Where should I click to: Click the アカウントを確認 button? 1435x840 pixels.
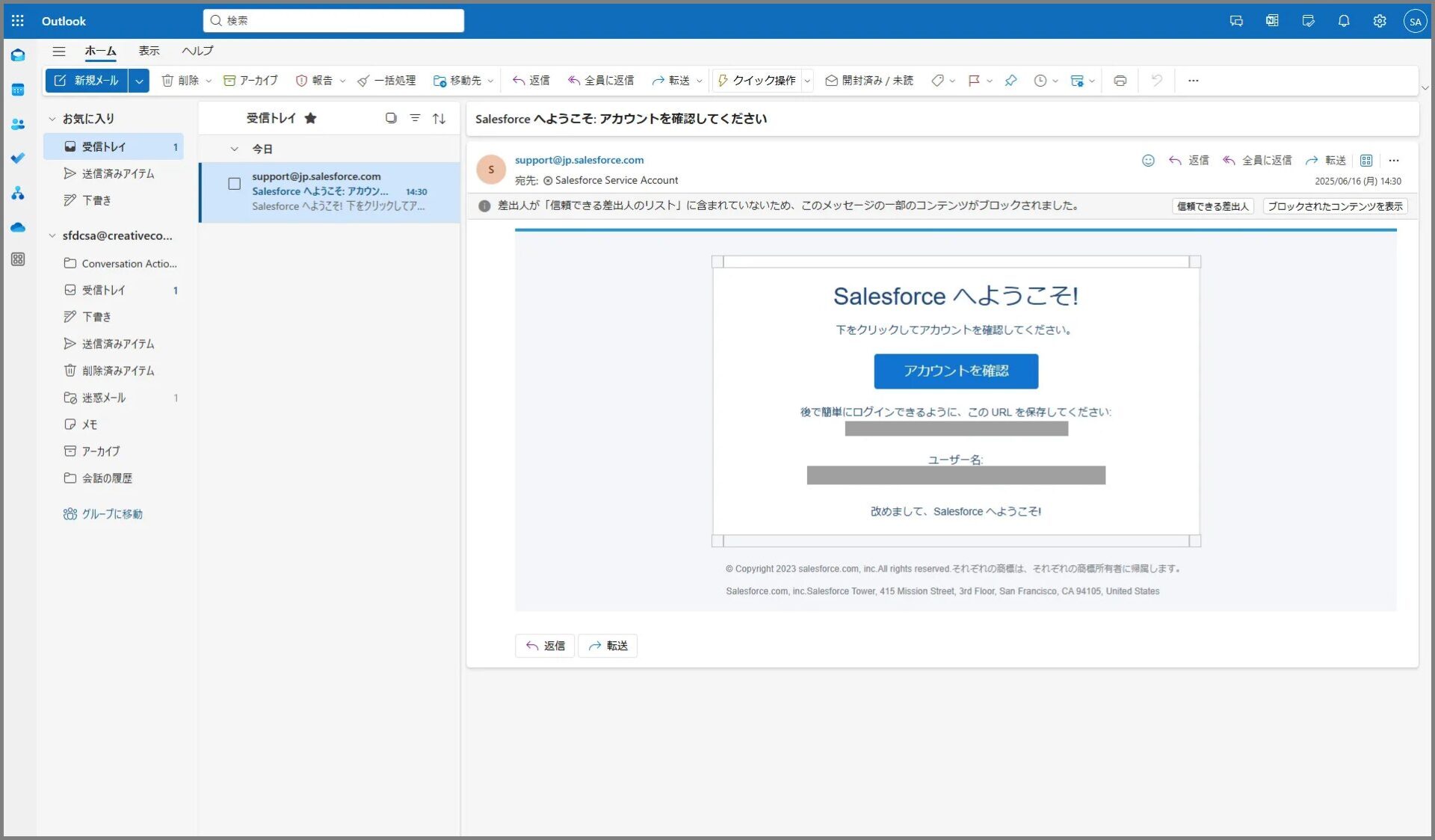[956, 371]
